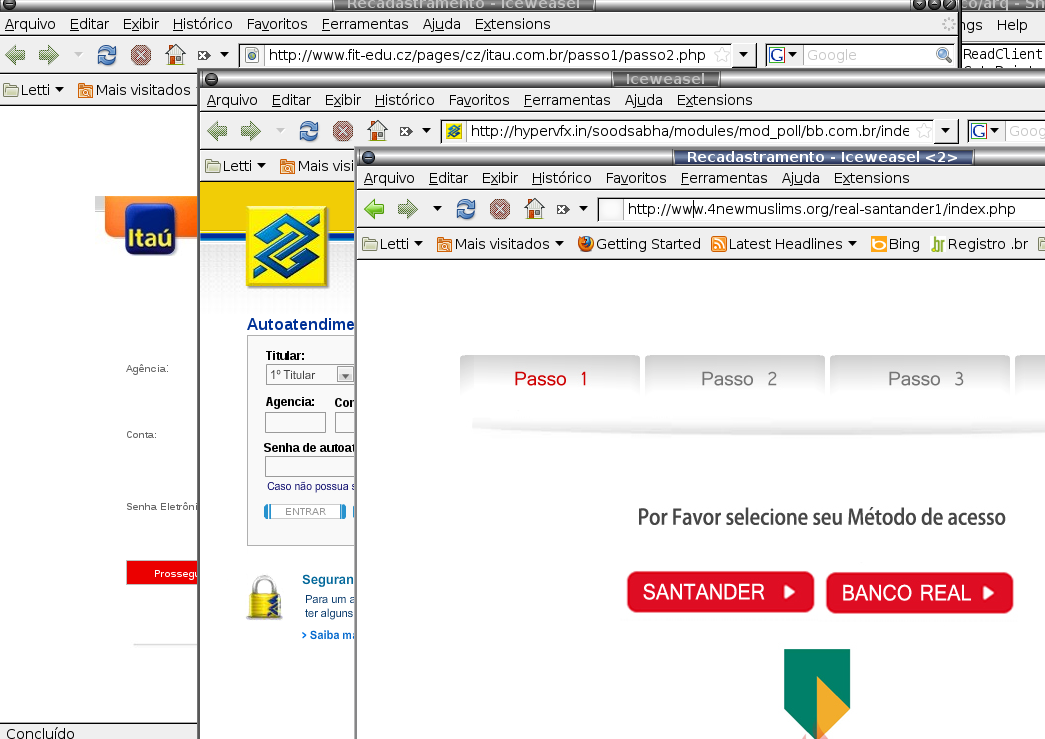This screenshot has width=1045, height=739.
Task: Go back in the Santander window
Action: point(375,209)
